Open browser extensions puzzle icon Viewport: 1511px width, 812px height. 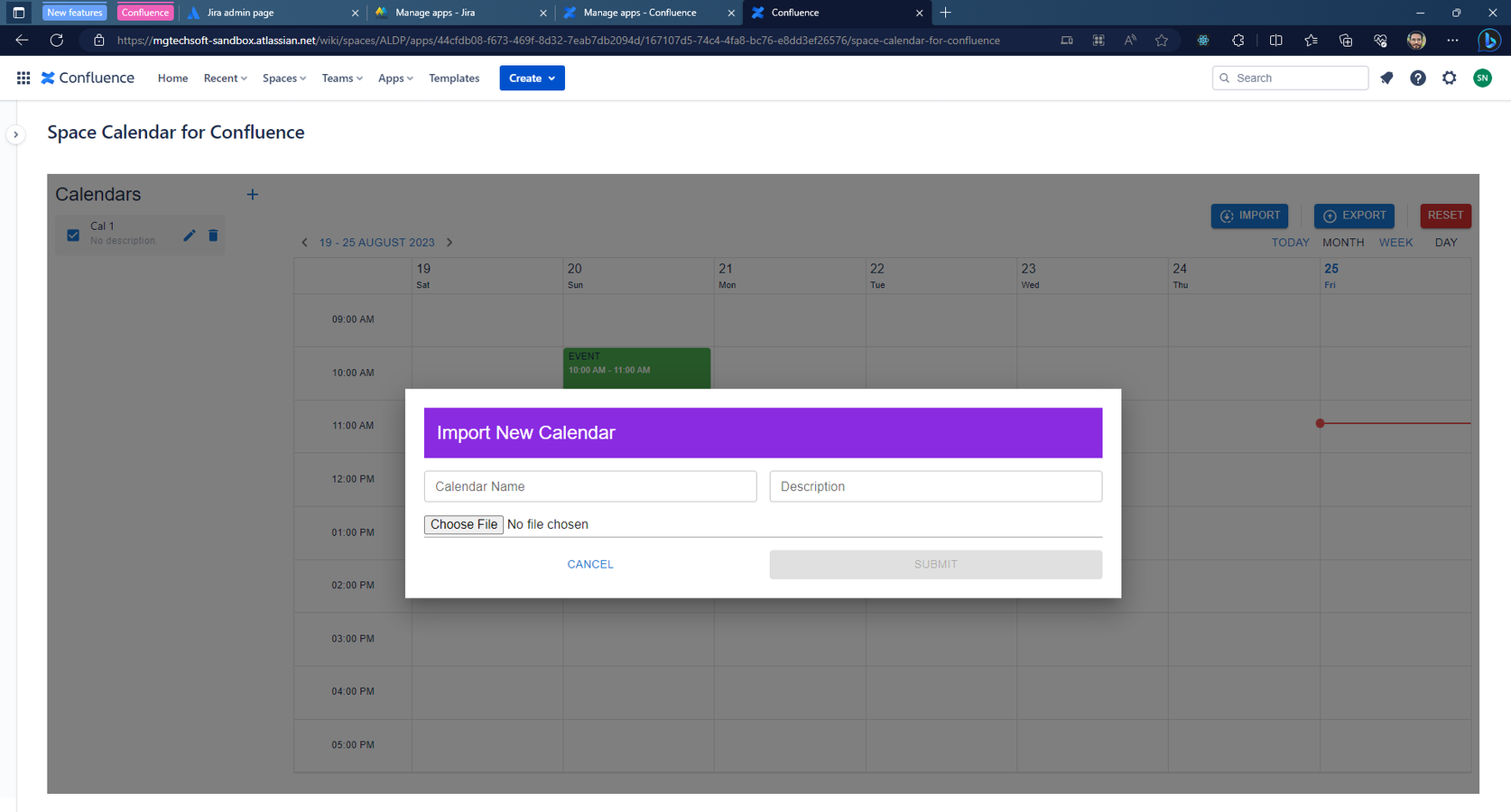tap(1238, 41)
